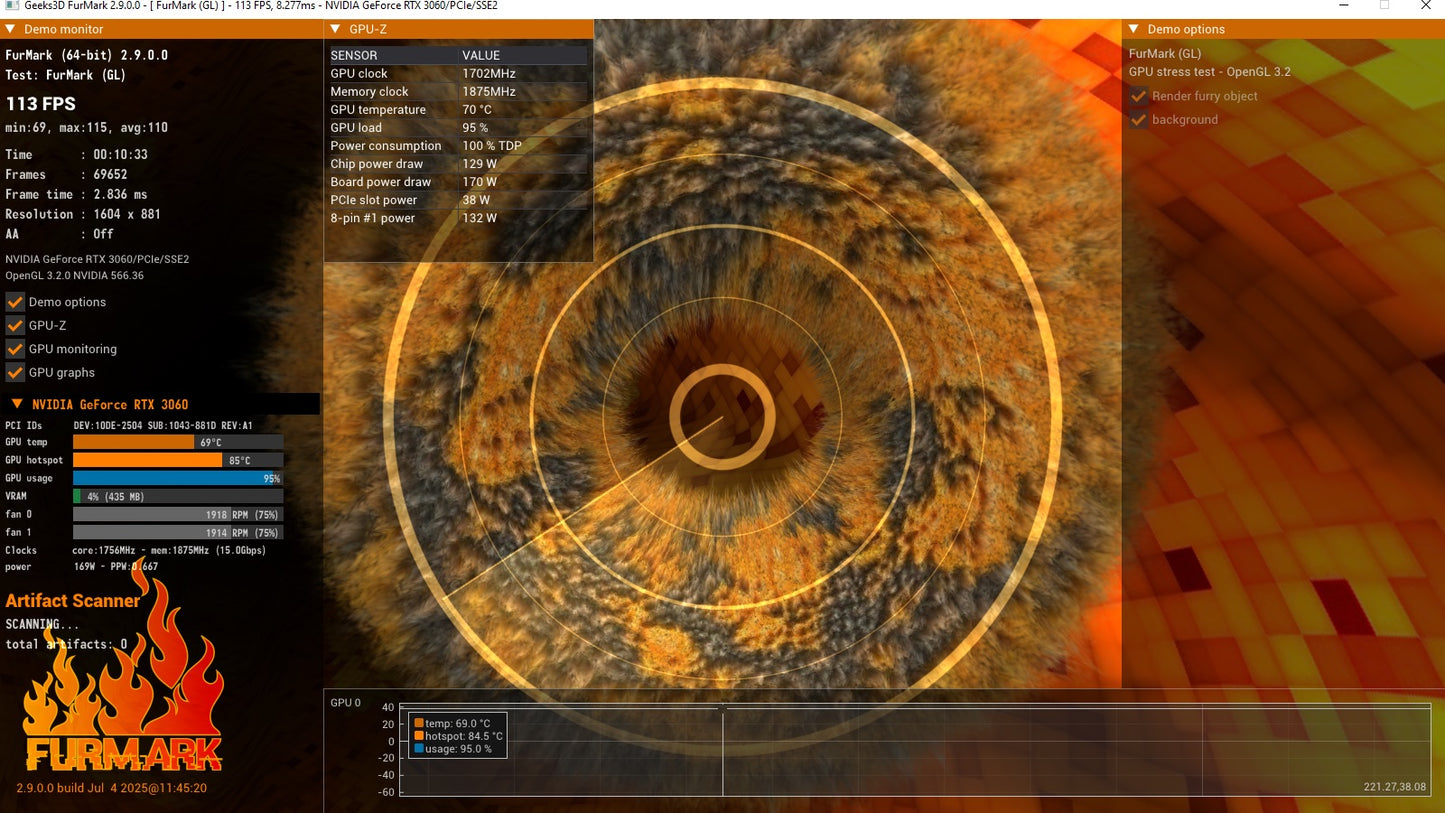Disable the Render furry object option
This screenshot has height=813, width=1445.
click(1138, 96)
